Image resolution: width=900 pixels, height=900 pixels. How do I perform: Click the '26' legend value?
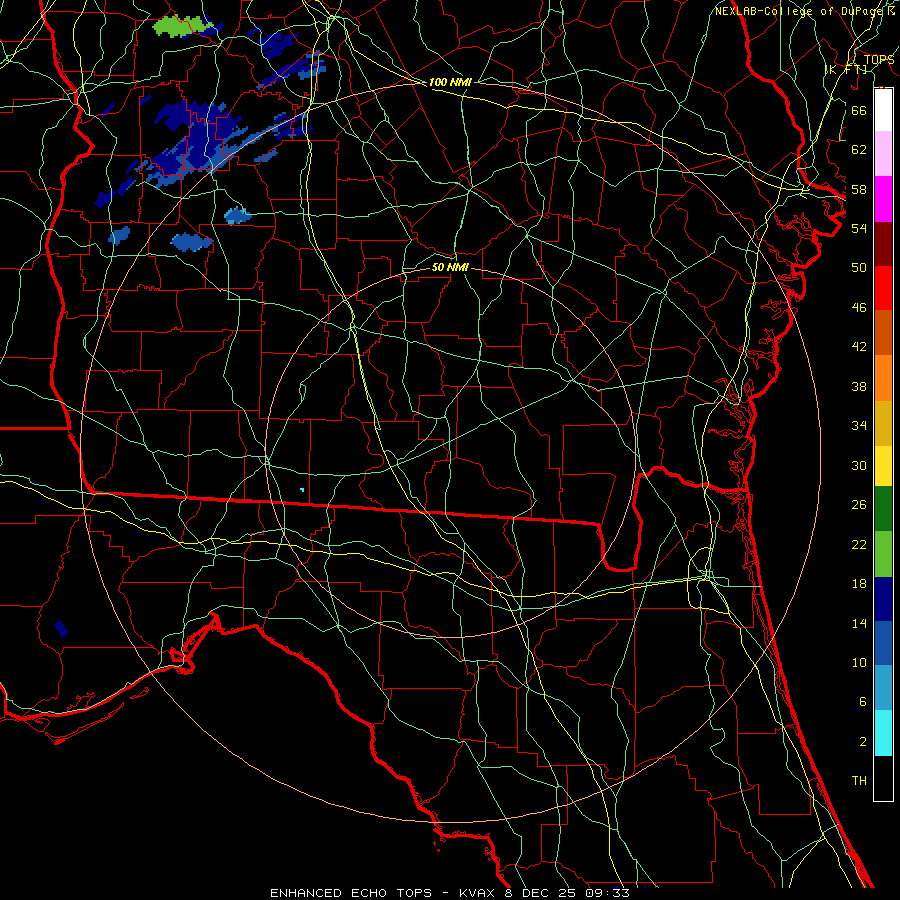point(859,505)
